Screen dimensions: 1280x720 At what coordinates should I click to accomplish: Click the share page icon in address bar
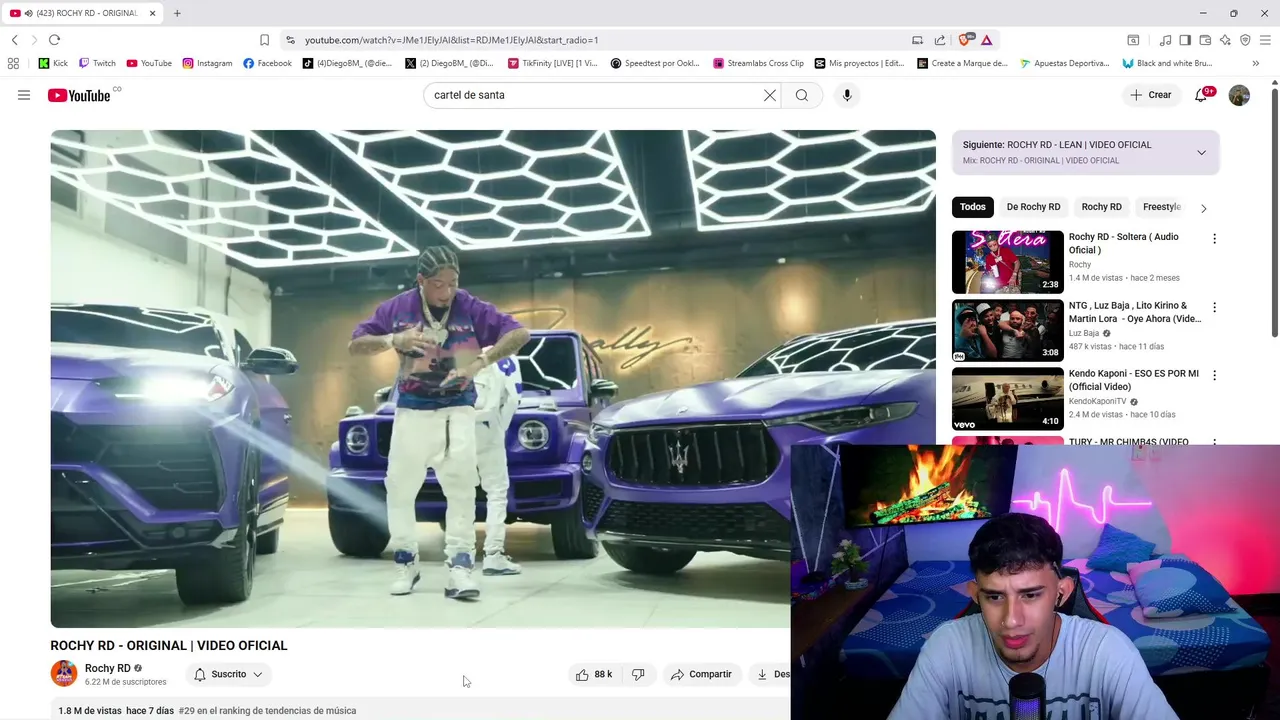(x=940, y=40)
